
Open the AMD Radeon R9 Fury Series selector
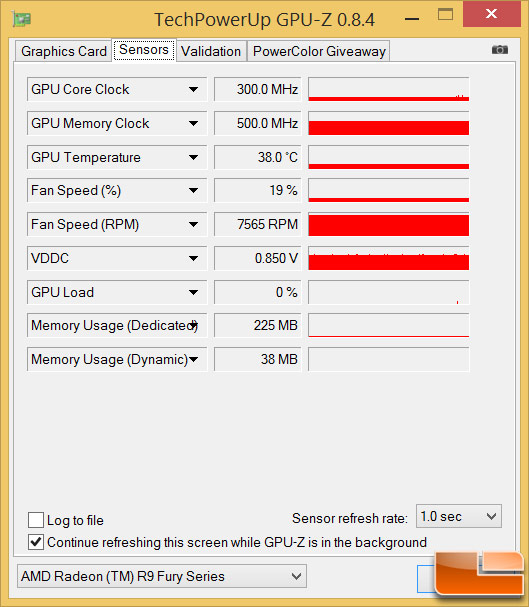(x=162, y=576)
